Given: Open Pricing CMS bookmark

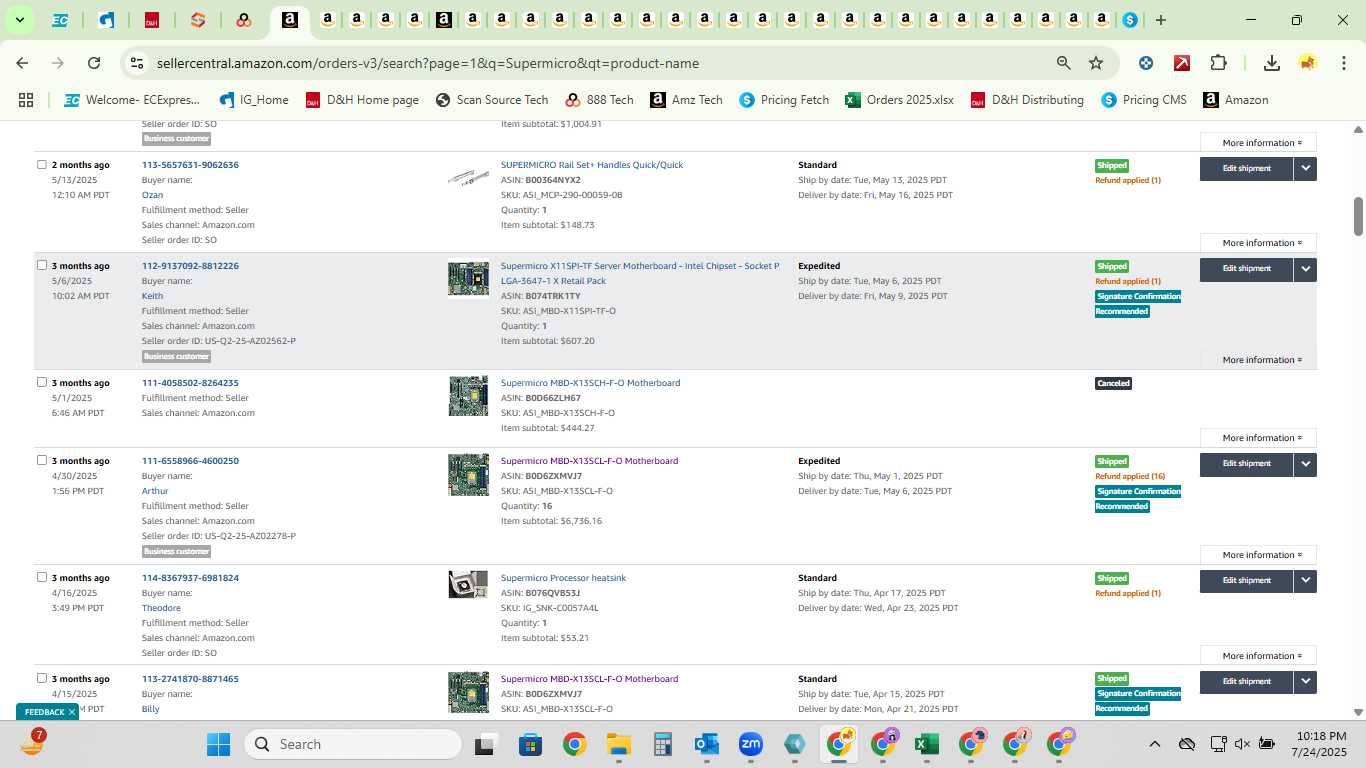Looking at the screenshot, I should tap(1144, 100).
